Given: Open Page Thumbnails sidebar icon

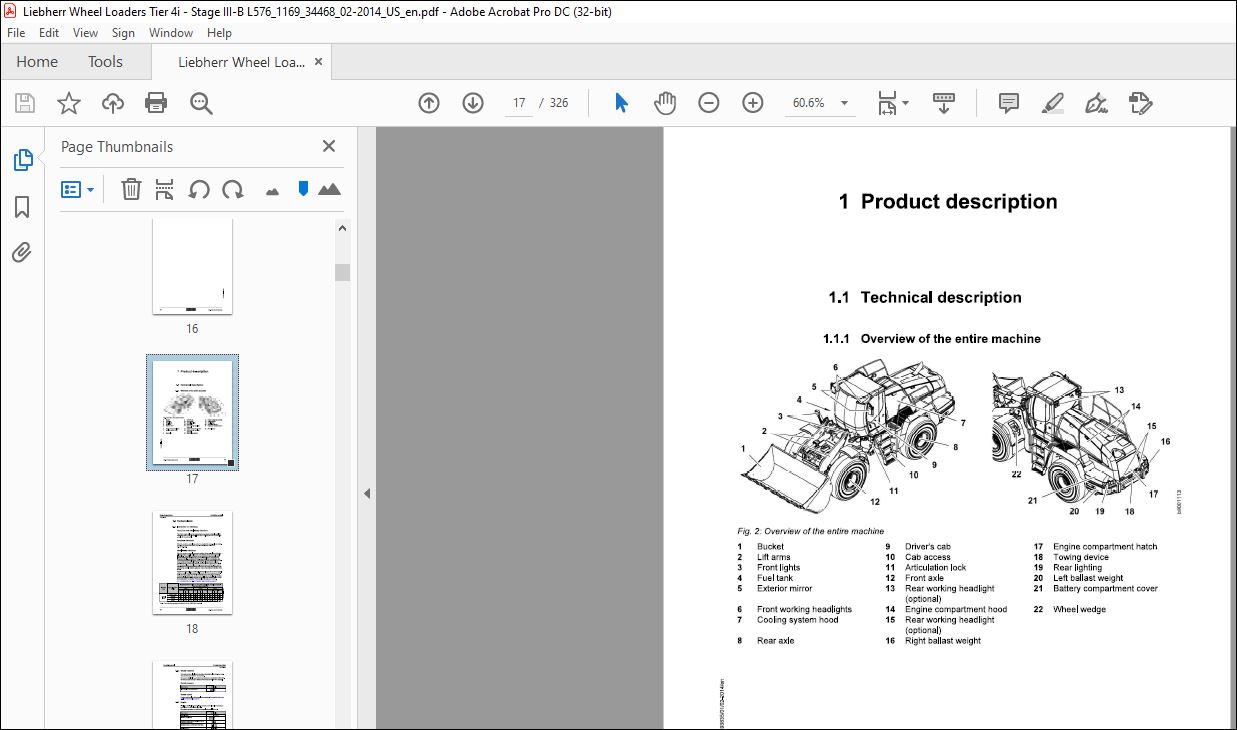Looking at the screenshot, I should pyautogui.click(x=22, y=159).
